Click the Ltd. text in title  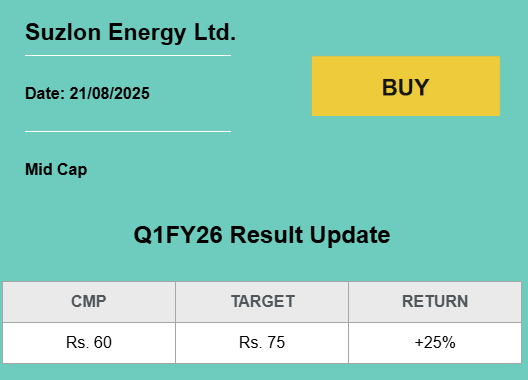[x=215, y=32]
